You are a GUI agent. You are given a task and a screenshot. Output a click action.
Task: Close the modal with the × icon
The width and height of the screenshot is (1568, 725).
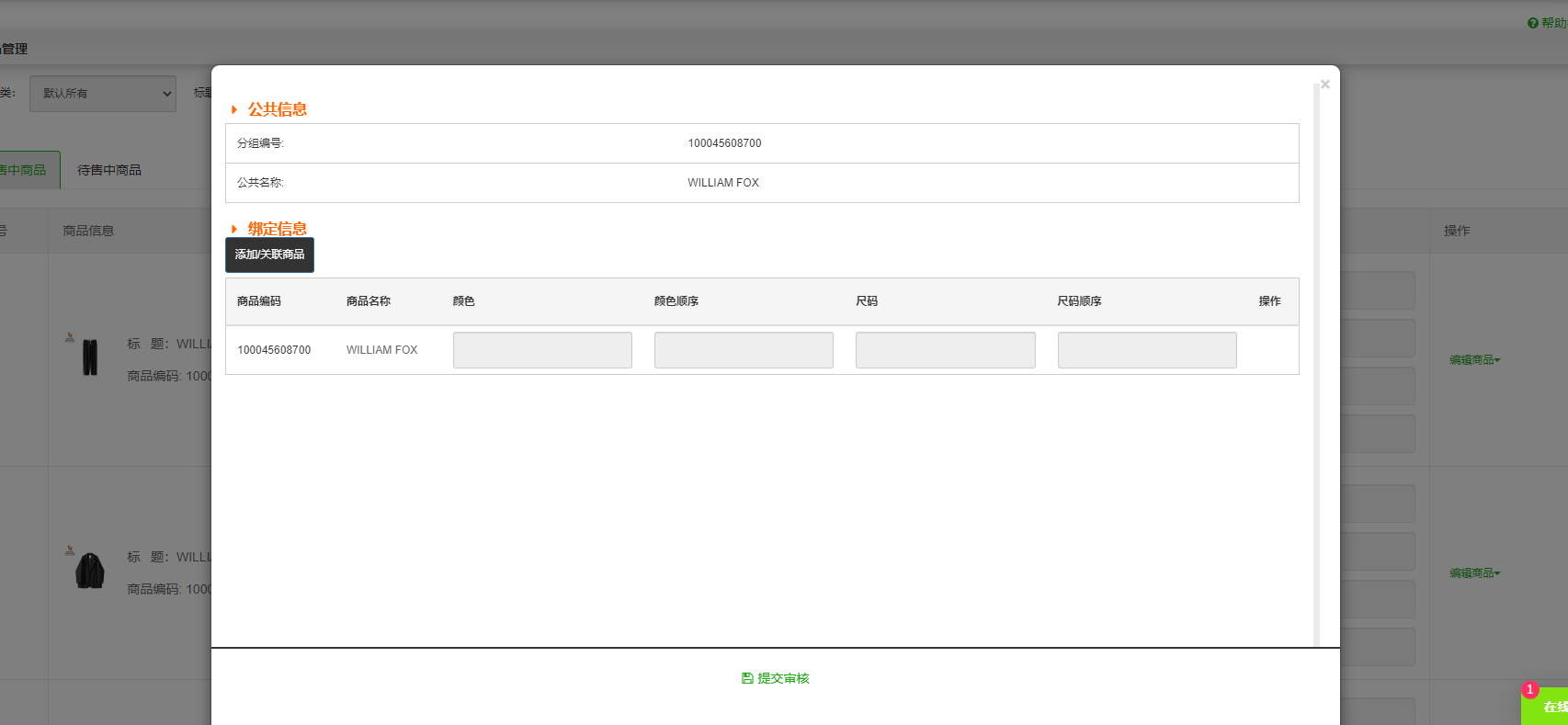pos(1324,85)
